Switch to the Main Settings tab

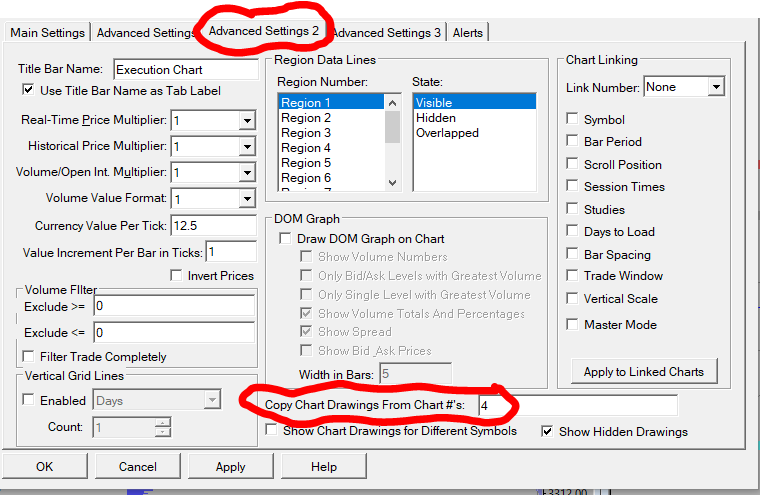[47, 33]
